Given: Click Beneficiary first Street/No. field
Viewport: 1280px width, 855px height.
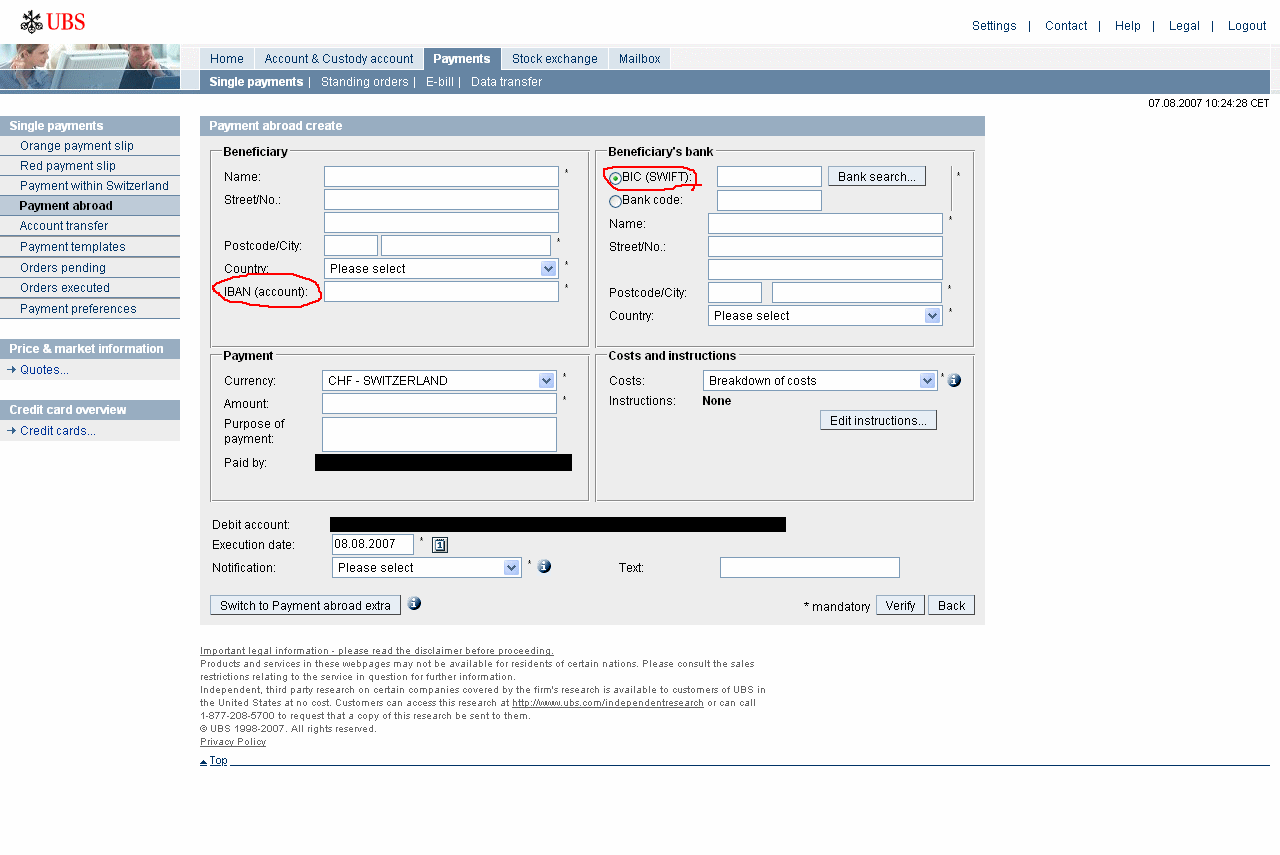Looking at the screenshot, I should click(x=441, y=199).
